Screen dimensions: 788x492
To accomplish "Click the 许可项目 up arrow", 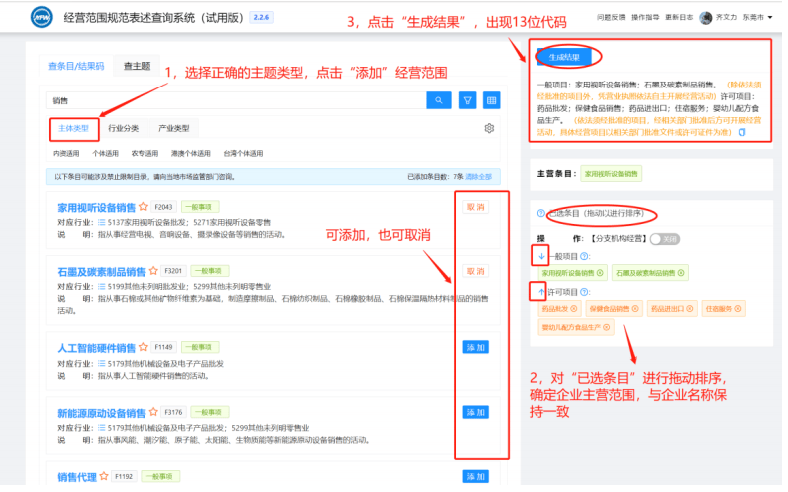I will [540, 291].
